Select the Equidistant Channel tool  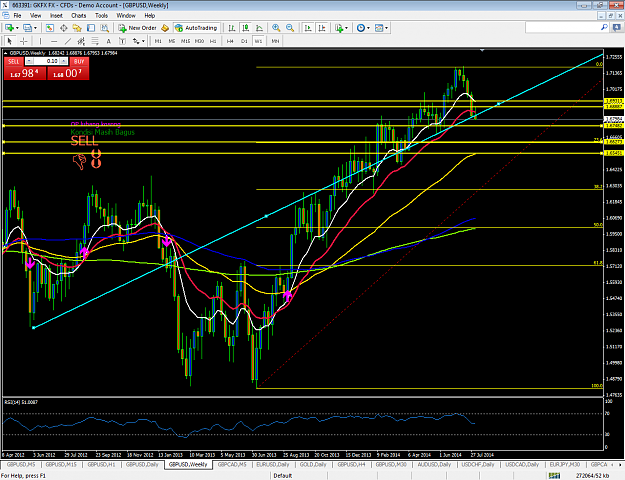tap(81, 41)
